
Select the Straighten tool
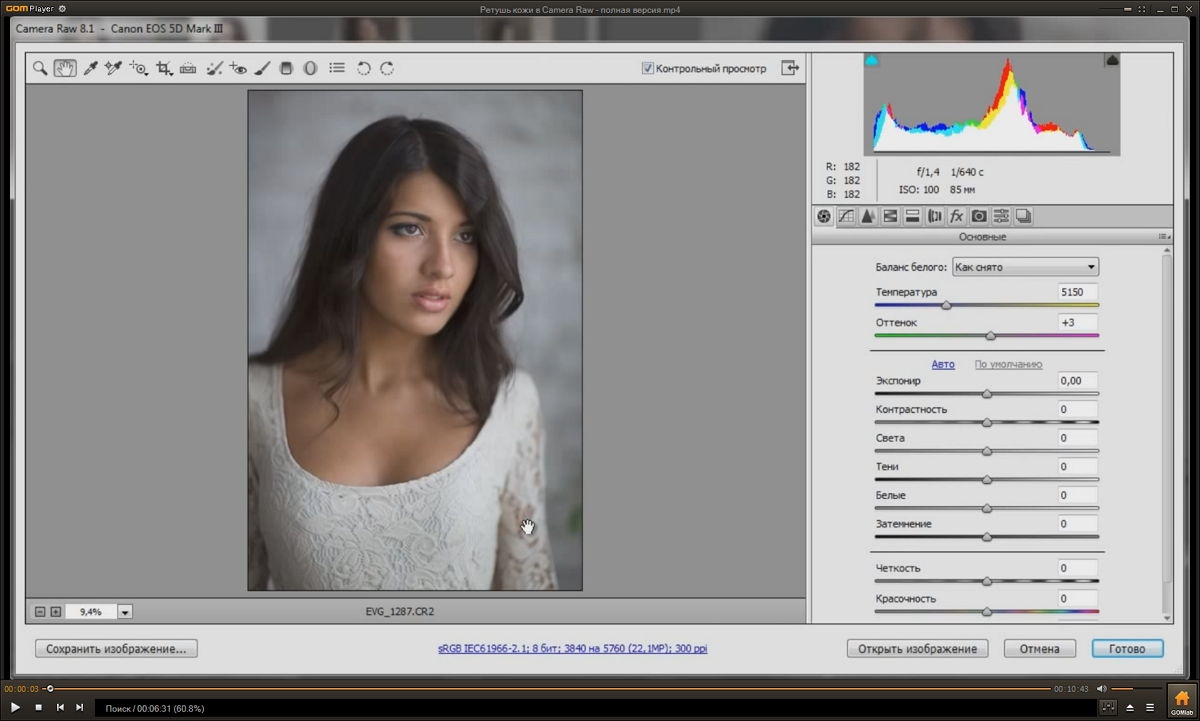click(188, 69)
